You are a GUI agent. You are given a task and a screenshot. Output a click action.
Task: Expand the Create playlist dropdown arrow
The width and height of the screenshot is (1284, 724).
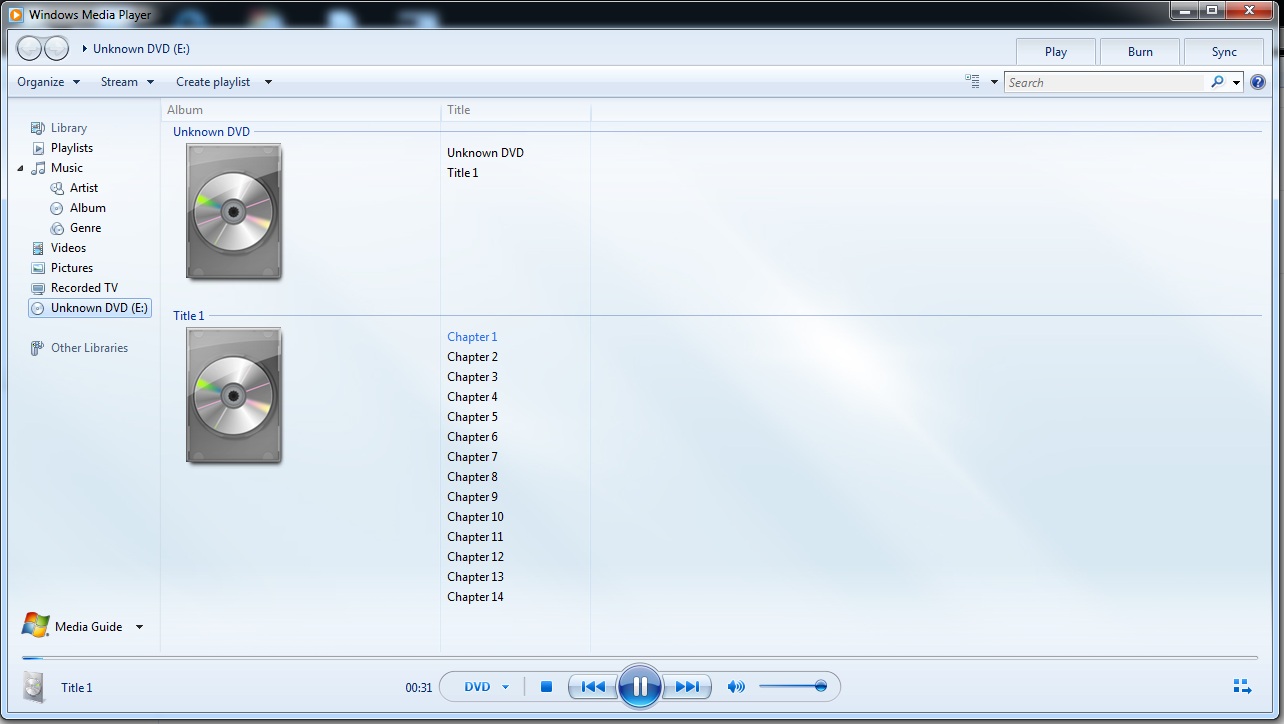click(x=268, y=82)
